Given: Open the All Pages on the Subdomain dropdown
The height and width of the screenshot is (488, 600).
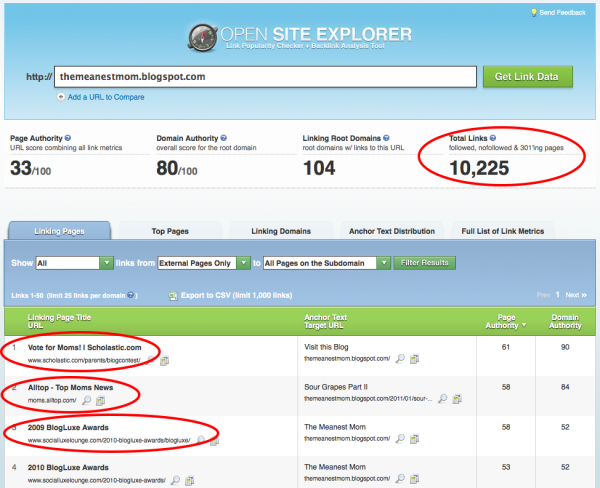Looking at the screenshot, I should tap(327, 263).
